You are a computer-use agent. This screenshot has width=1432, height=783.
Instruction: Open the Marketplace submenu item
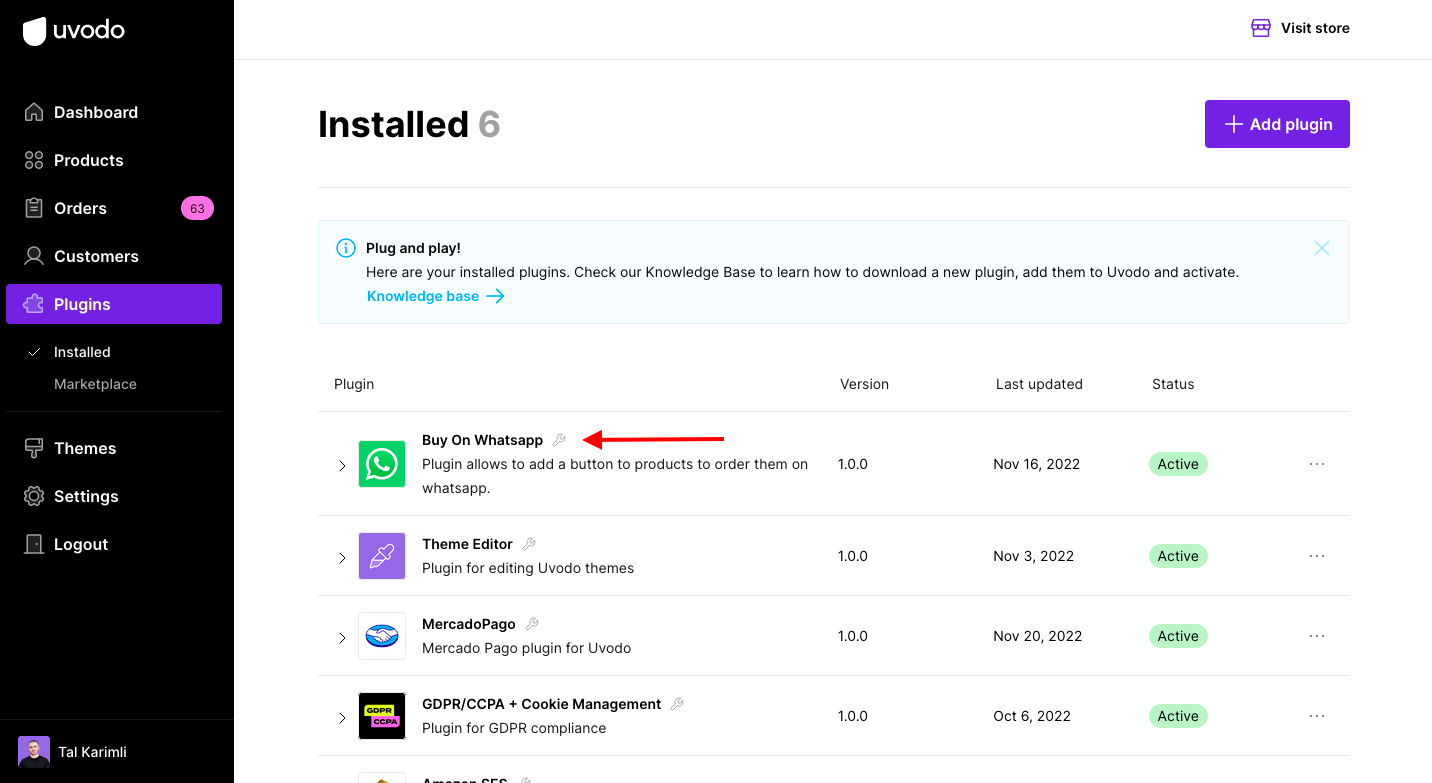(95, 384)
